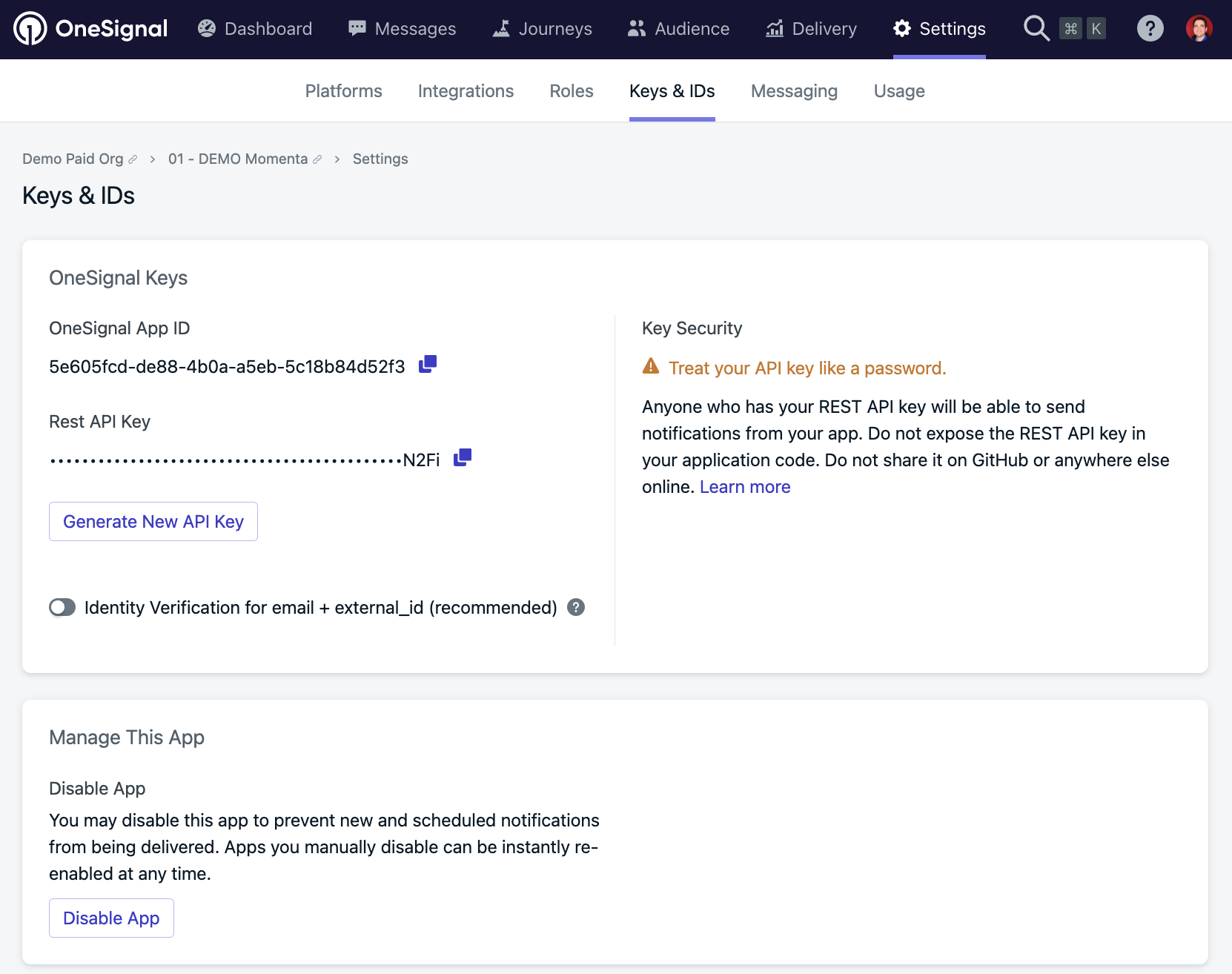Open the Dashboard section

click(255, 29)
